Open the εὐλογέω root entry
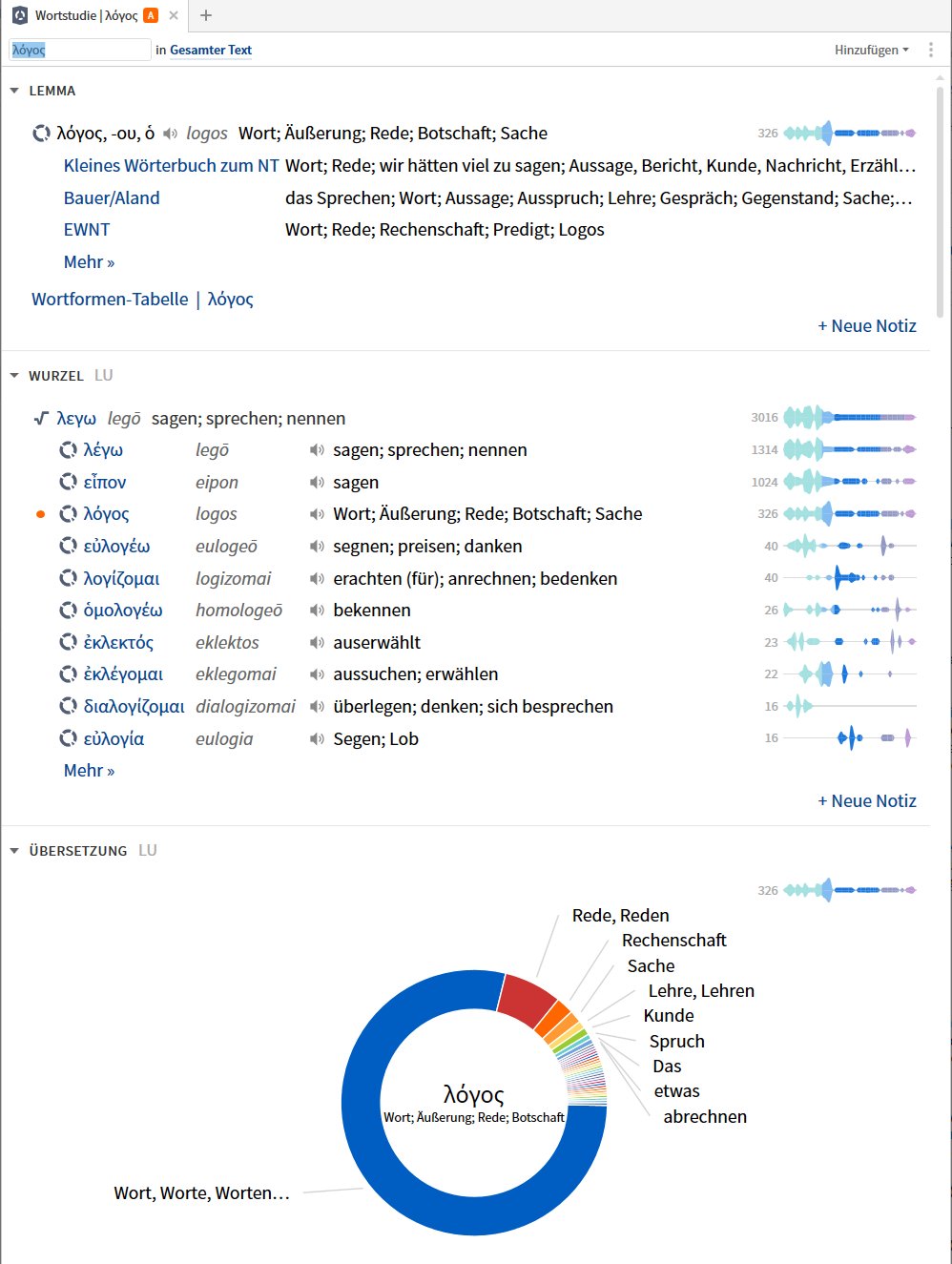This screenshot has height=1264, width=952. pos(116,547)
